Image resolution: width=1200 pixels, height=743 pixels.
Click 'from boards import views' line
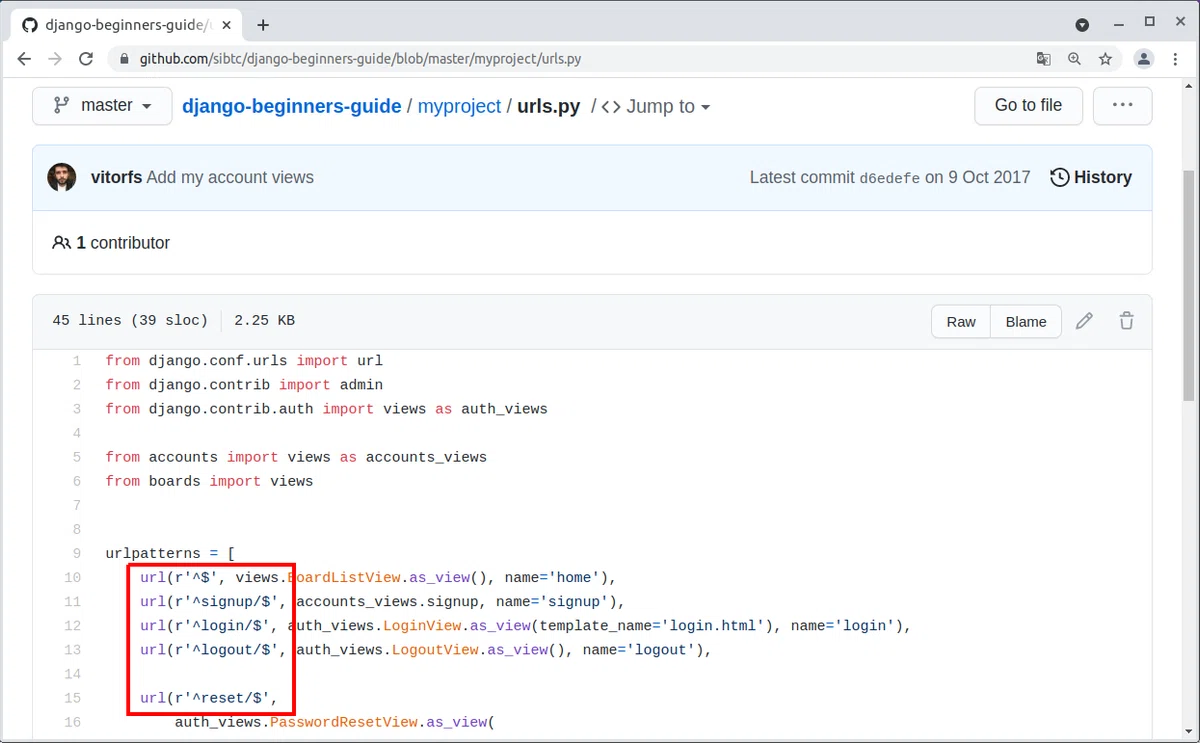(209, 481)
